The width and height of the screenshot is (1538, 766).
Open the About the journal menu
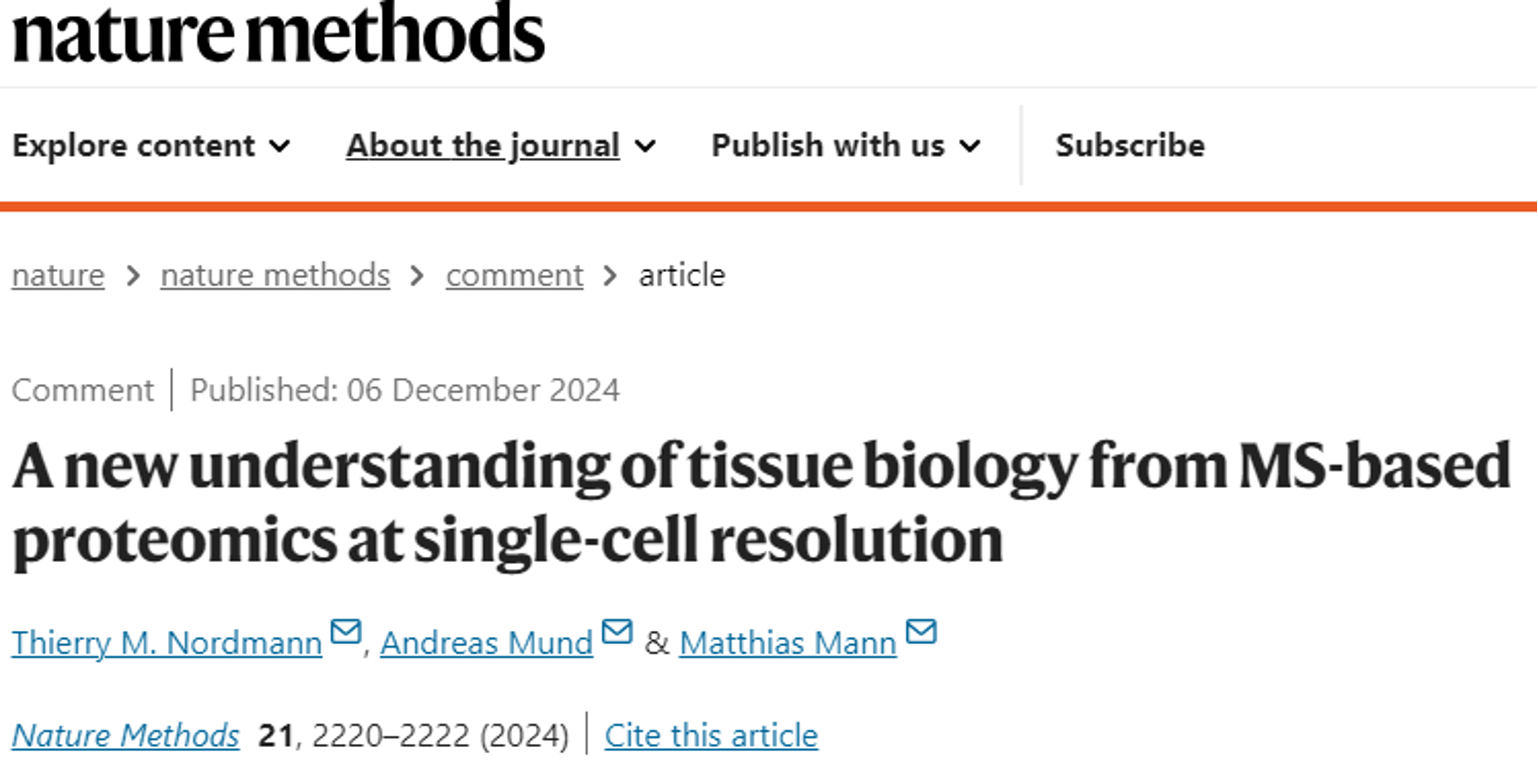tap(483, 146)
